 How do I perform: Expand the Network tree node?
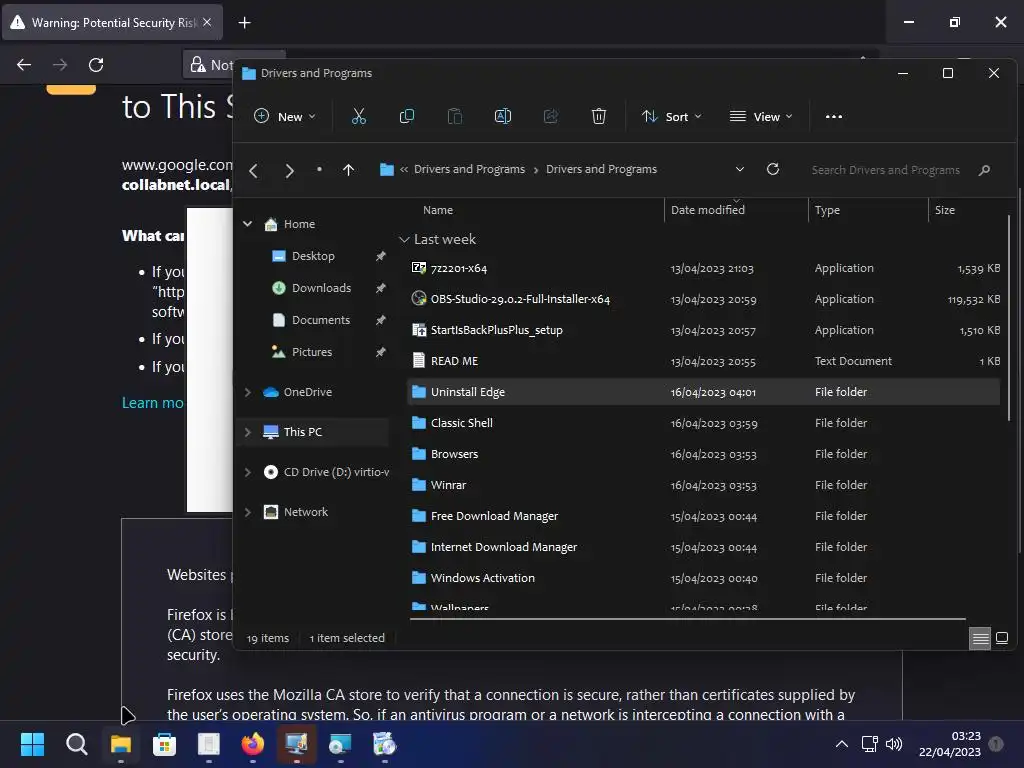click(248, 512)
